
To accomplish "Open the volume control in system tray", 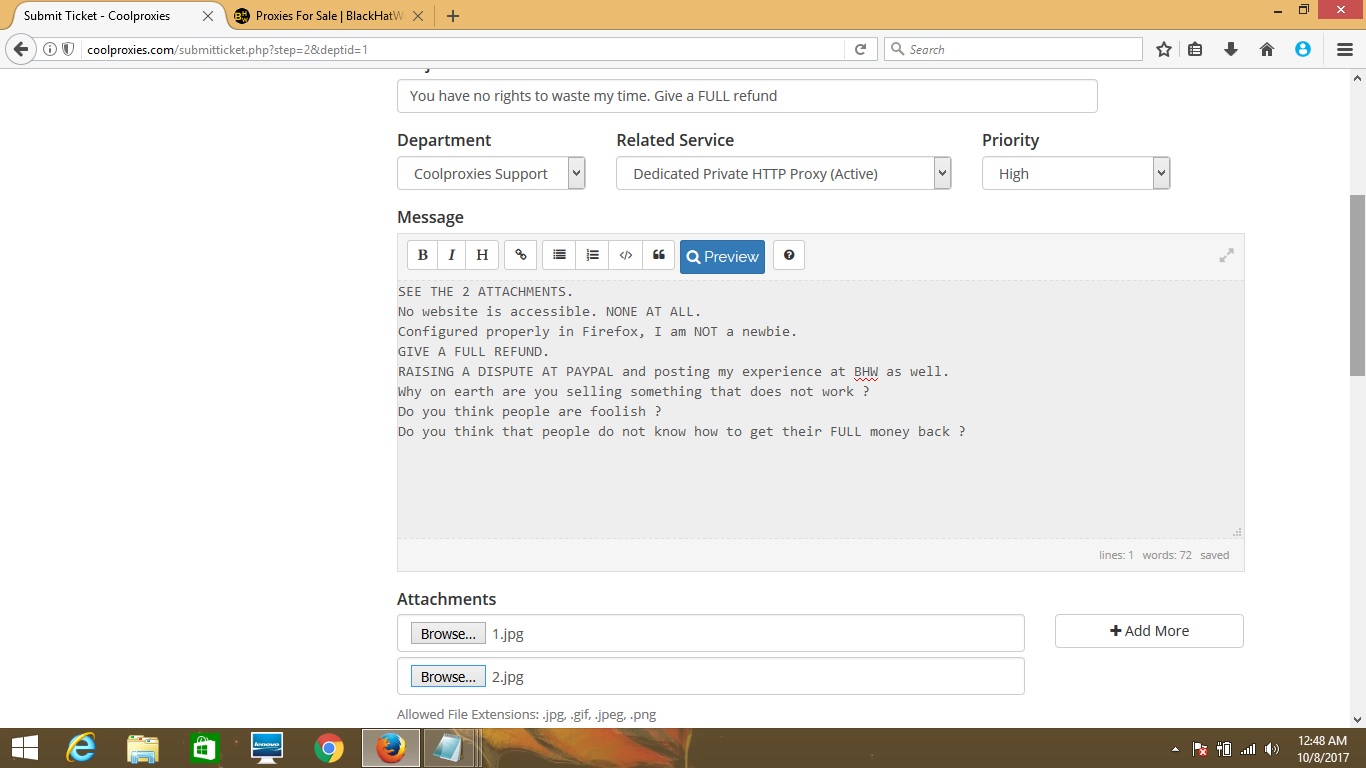I will pos(1272,748).
